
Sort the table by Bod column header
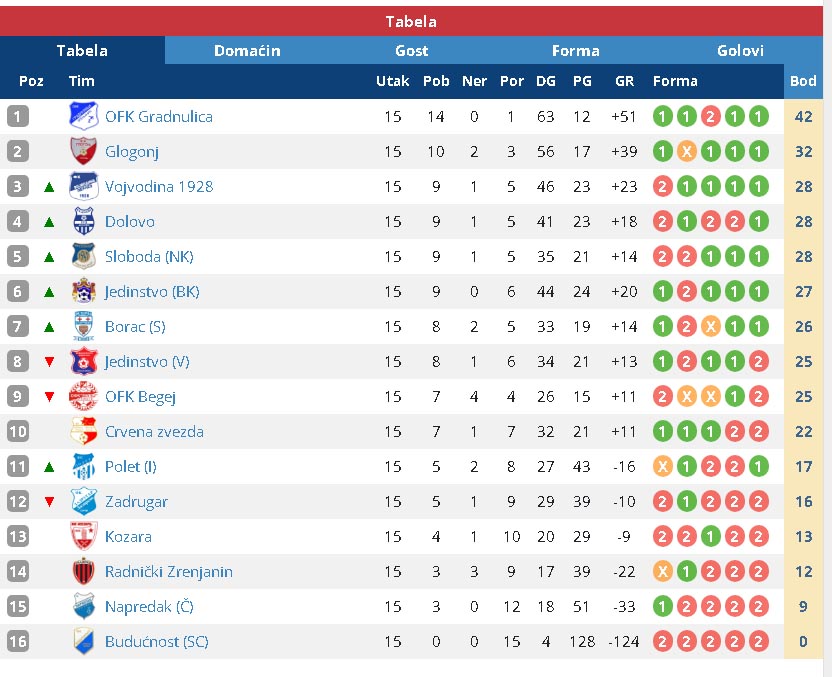[x=803, y=81]
